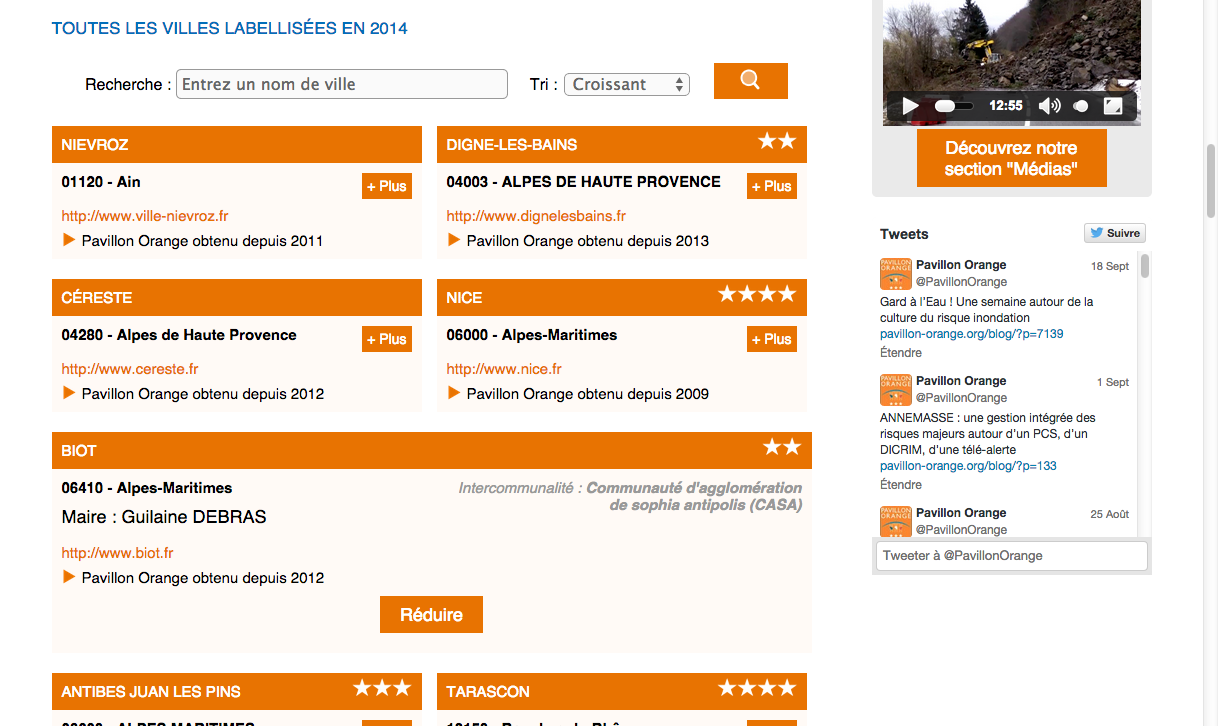Open the ville-nievroz.fr website link

(x=145, y=216)
